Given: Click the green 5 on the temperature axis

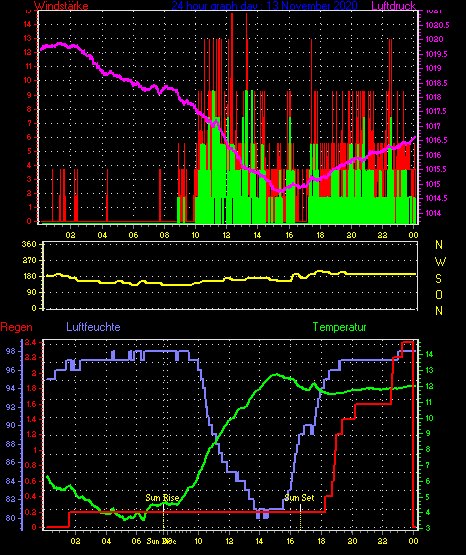Looking at the screenshot, I should pos(428,497).
